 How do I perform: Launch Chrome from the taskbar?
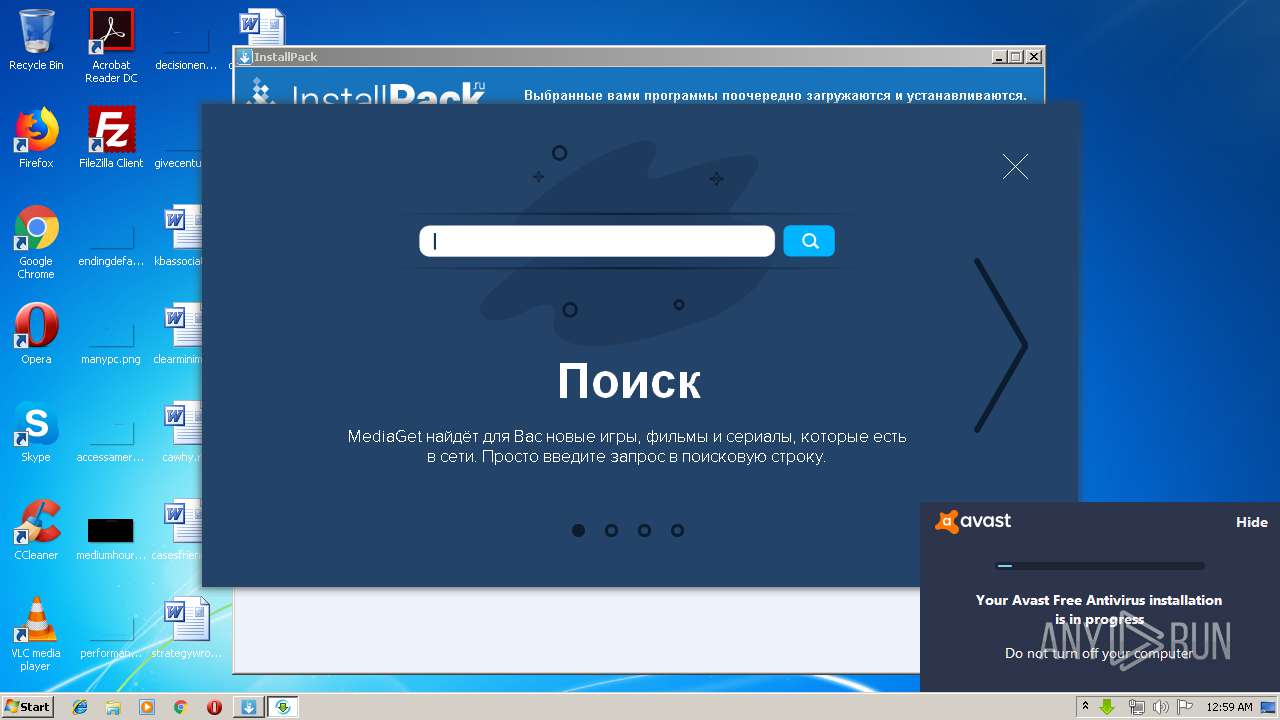click(180, 707)
